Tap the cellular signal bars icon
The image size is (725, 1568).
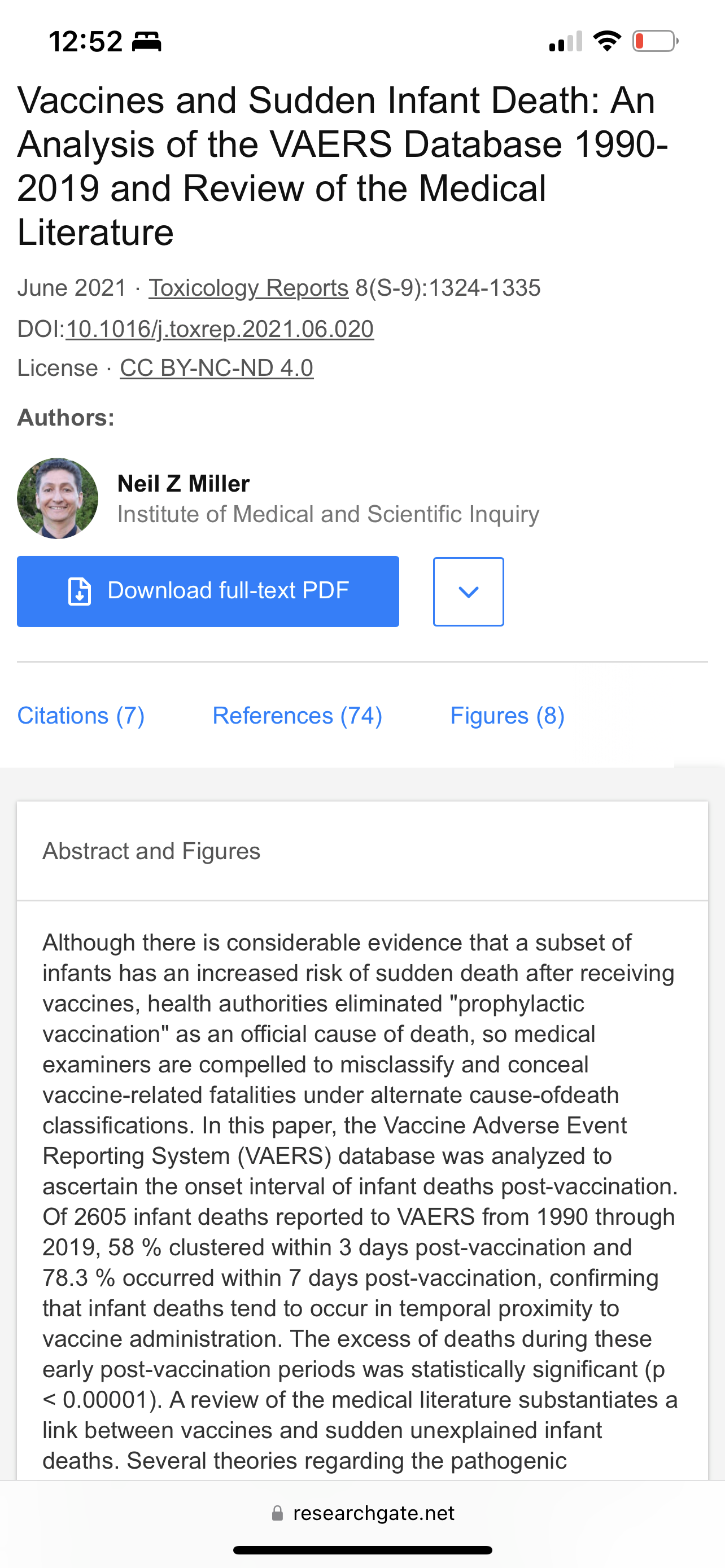coord(566,41)
